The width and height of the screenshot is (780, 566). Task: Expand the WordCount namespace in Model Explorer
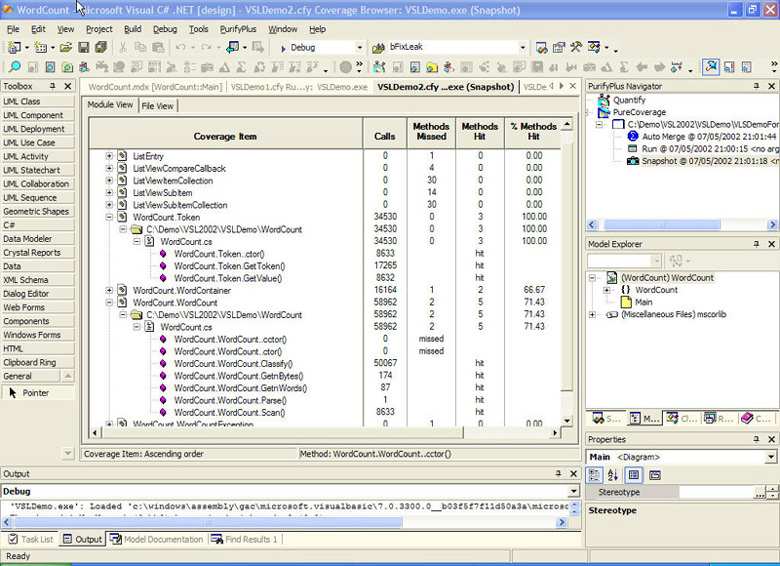click(x=606, y=290)
